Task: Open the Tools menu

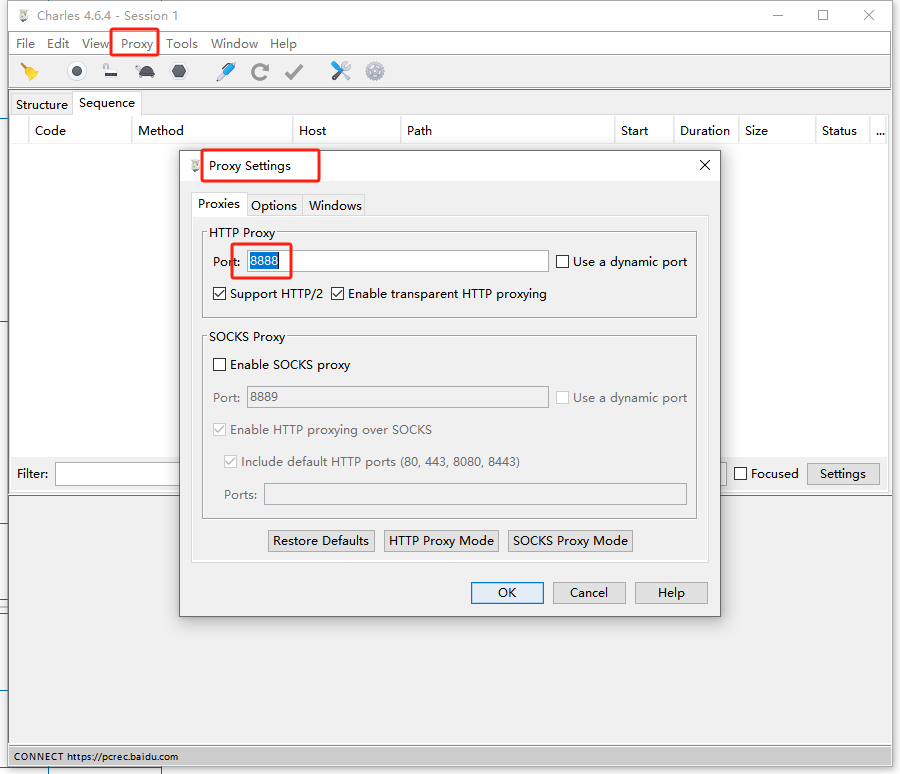Action: pyautogui.click(x=182, y=44)
